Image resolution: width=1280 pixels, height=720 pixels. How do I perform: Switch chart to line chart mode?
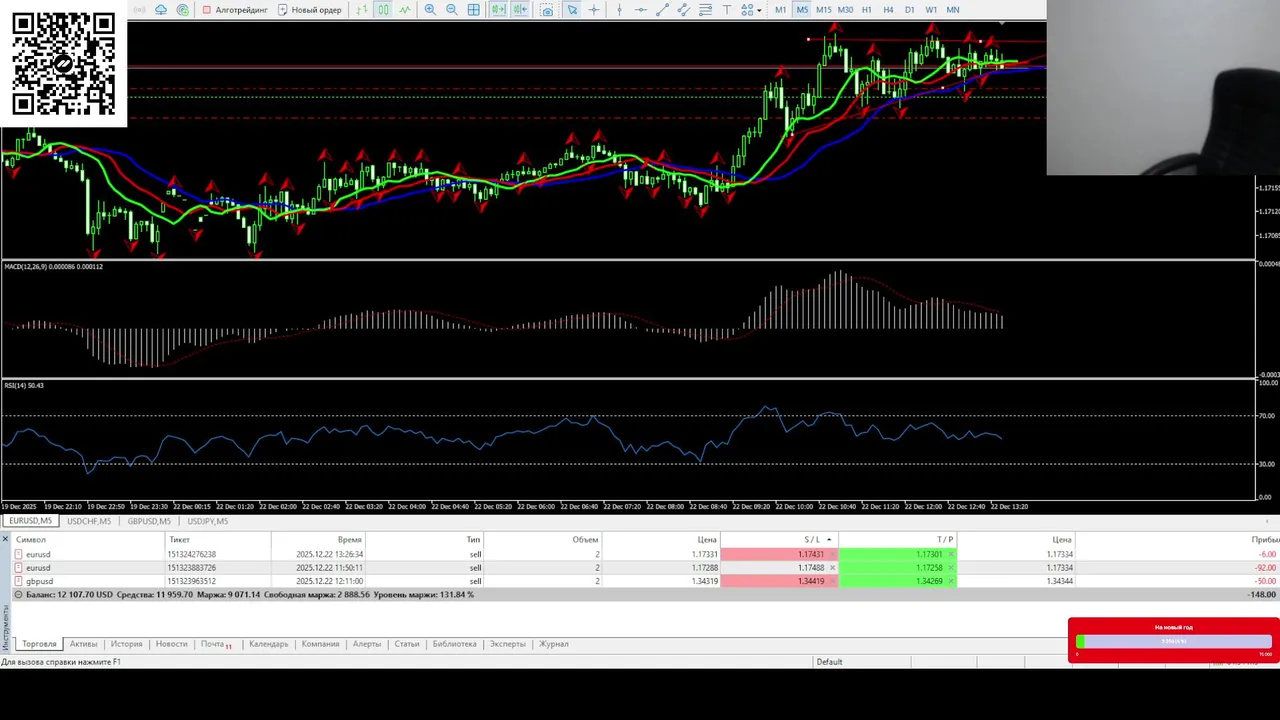click(x=404, y=9)
